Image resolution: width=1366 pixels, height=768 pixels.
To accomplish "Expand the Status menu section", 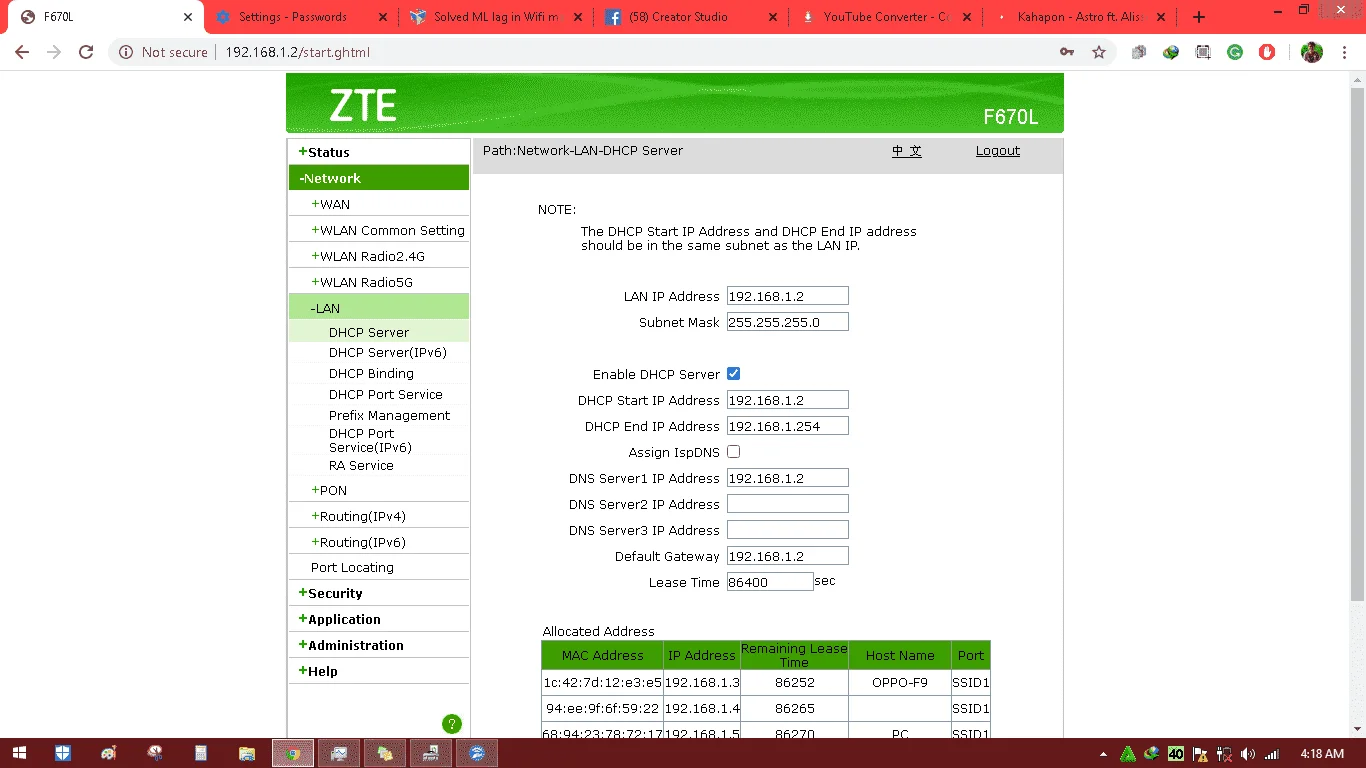I will [x=324, y=152].
